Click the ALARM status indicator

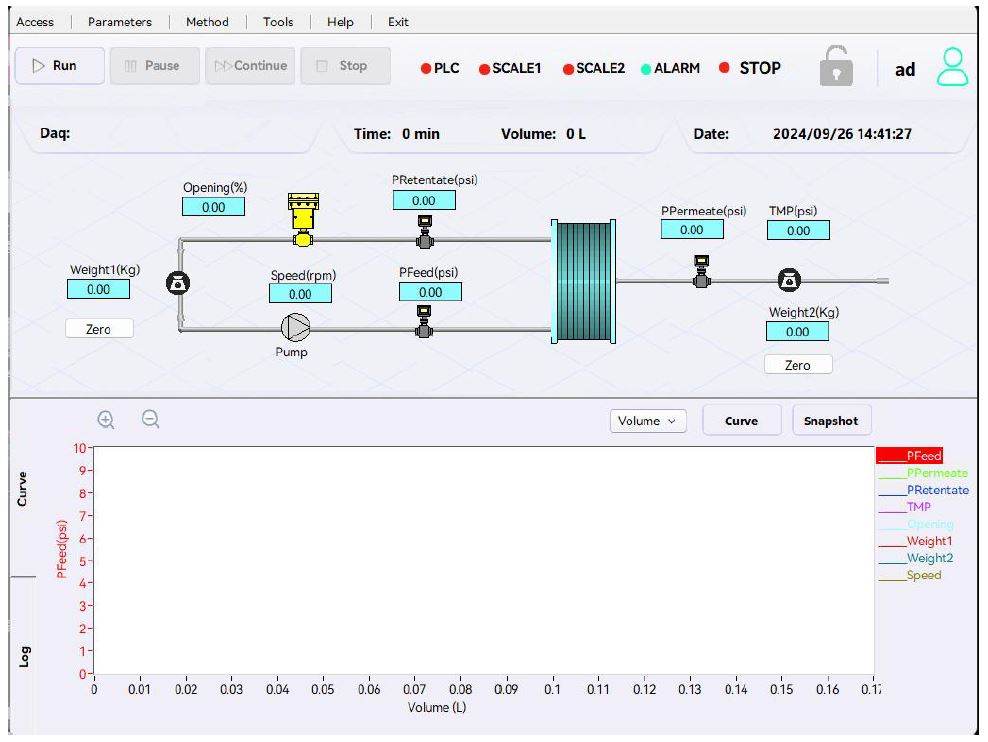[670, 68]
